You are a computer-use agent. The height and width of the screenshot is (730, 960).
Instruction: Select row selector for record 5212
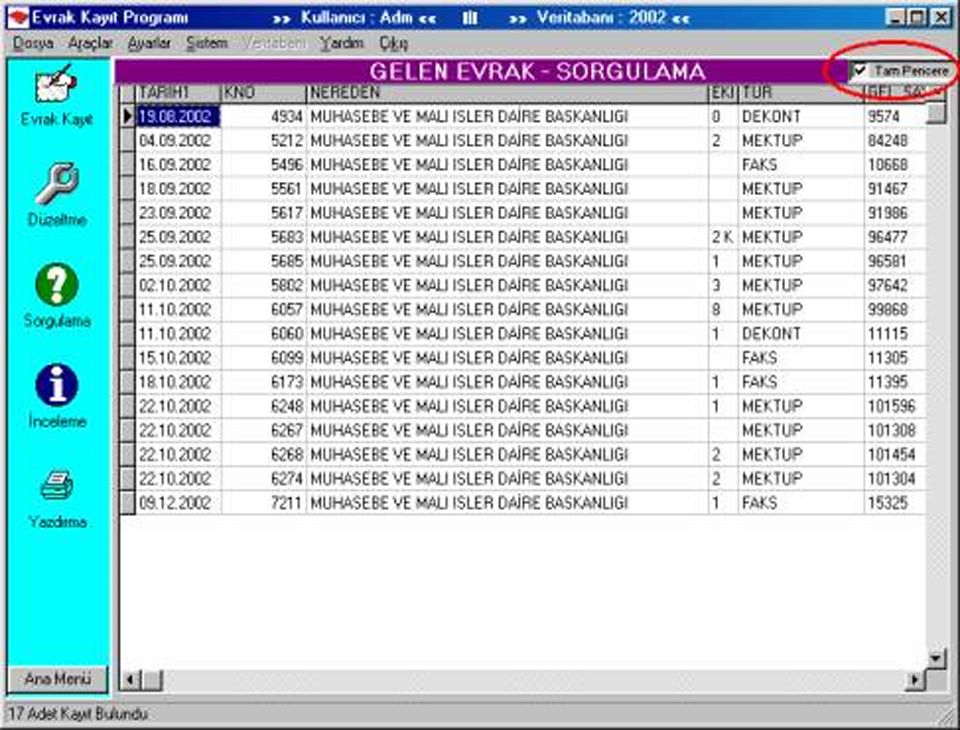127,141
